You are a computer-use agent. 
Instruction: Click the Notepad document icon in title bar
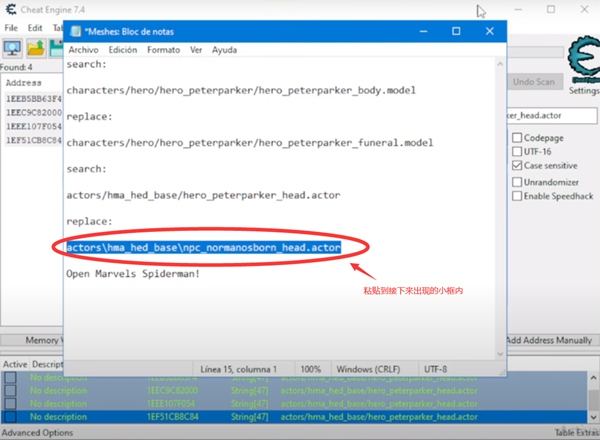tap(76, 31)
